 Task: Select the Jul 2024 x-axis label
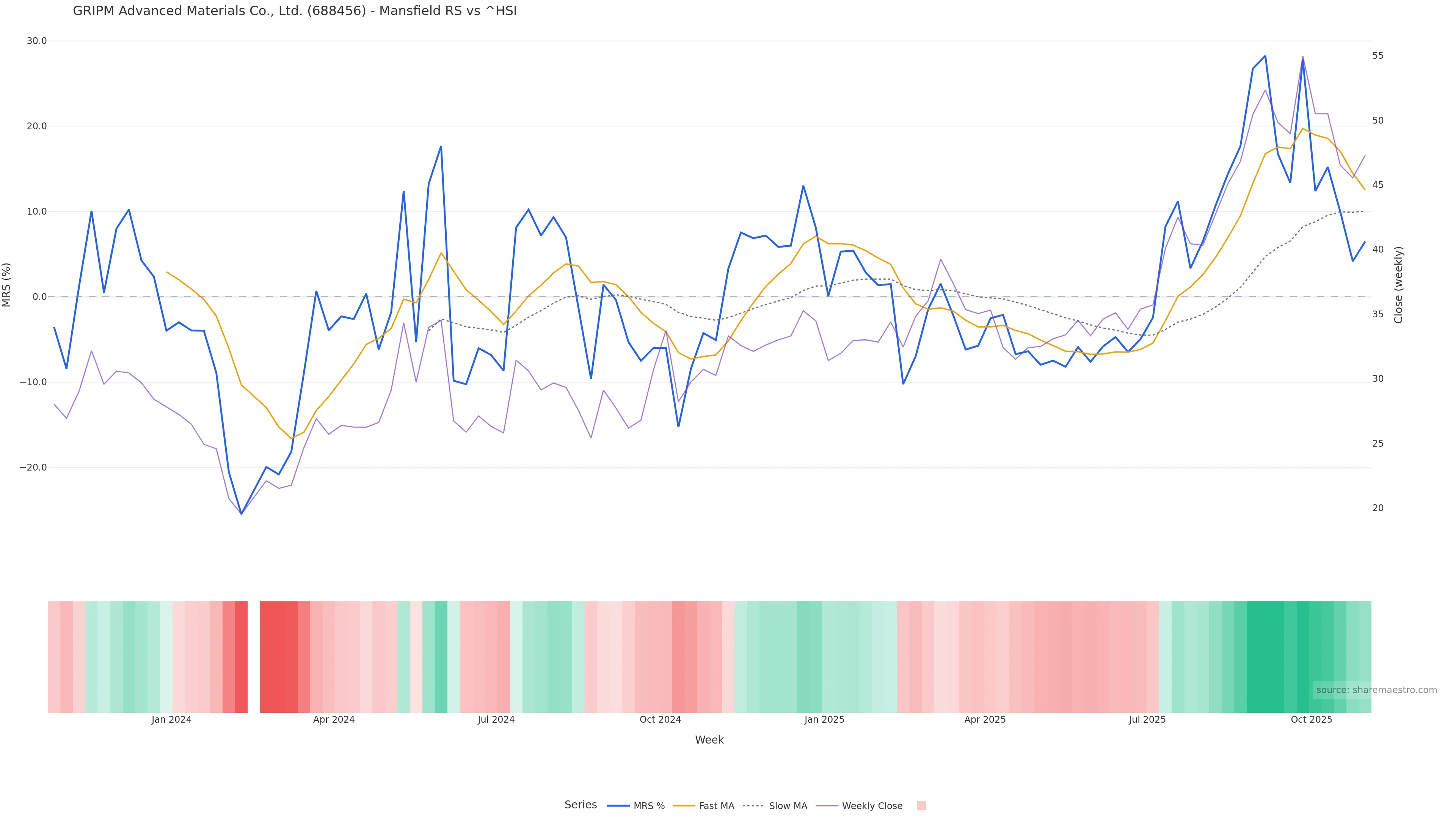coord(496,720)
